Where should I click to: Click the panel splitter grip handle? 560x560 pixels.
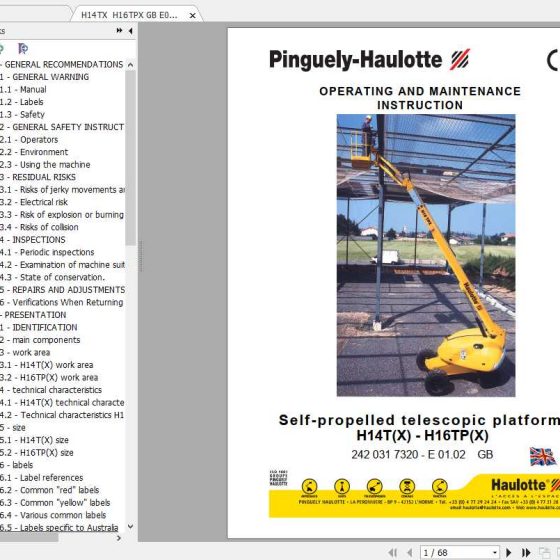(141, 256)
